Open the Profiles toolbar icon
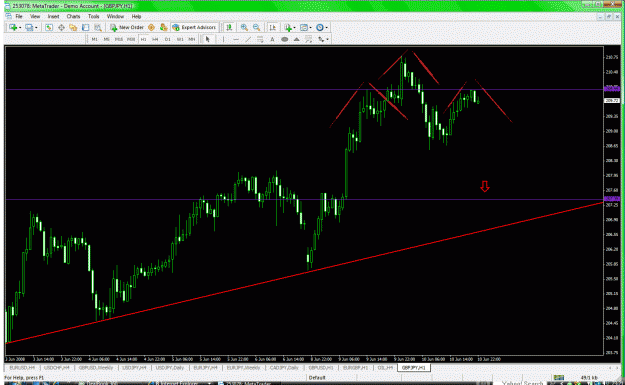 click(x=29, y=28)
